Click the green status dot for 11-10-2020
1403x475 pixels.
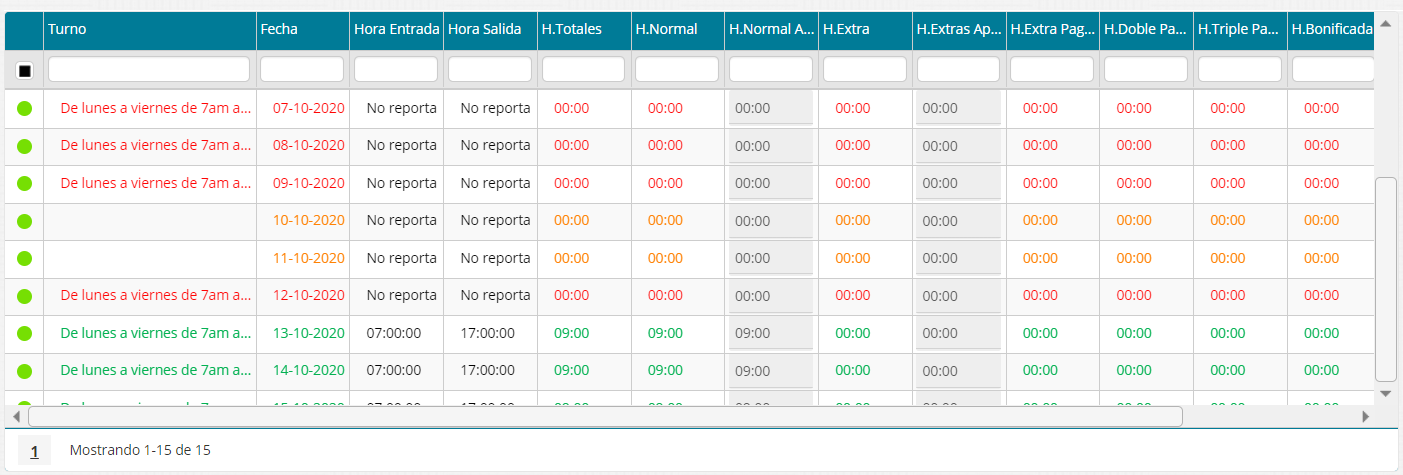(x=25, y=258)
